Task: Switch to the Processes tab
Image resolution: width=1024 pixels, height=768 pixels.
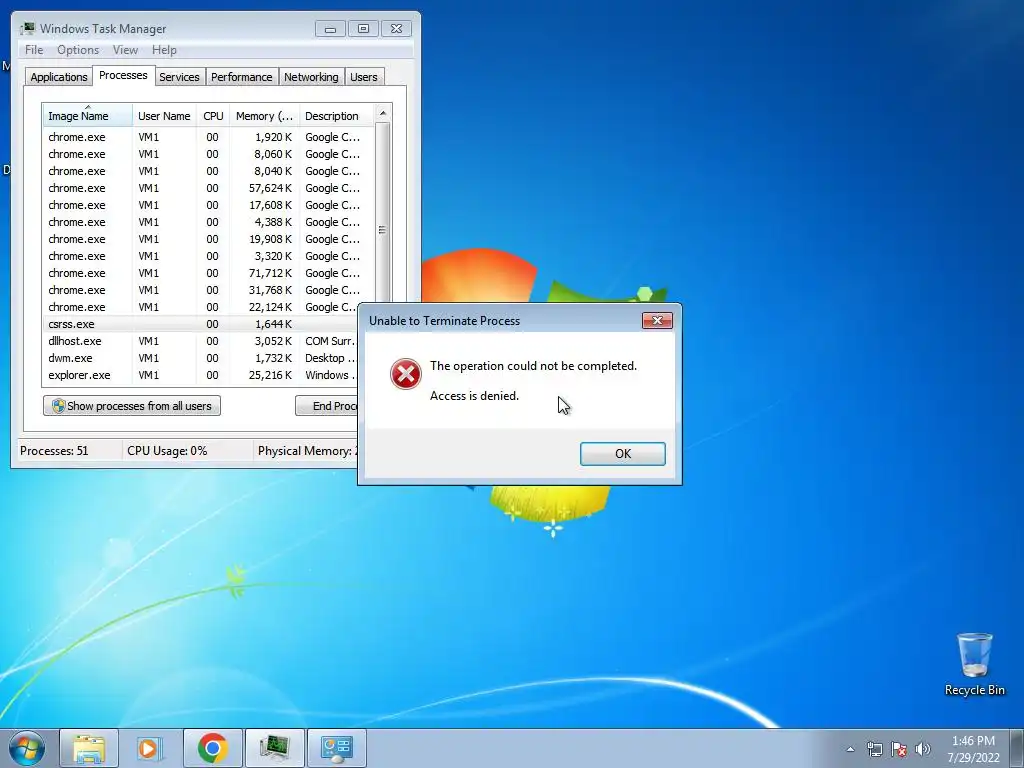Action: [x=123, y=75]
